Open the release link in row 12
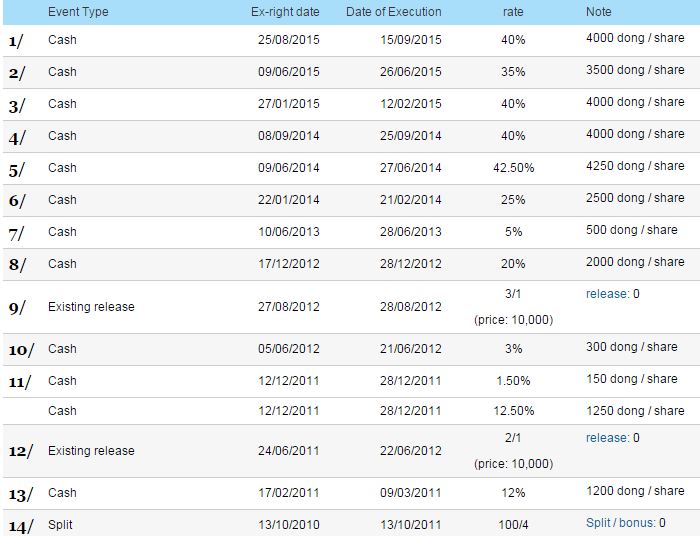This screenshot has height=536, width=700. (x=607, y=438)
